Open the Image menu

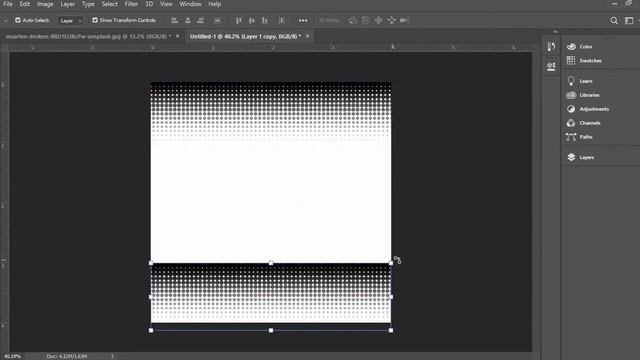(x=45, y=4)
